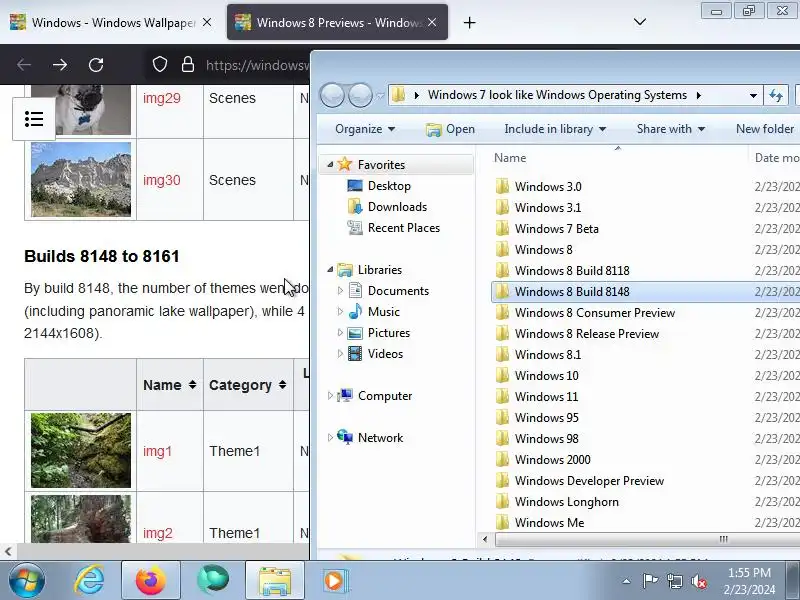Open the Include in library menu
Screen dimensions: 800x600
coord(555,129)
